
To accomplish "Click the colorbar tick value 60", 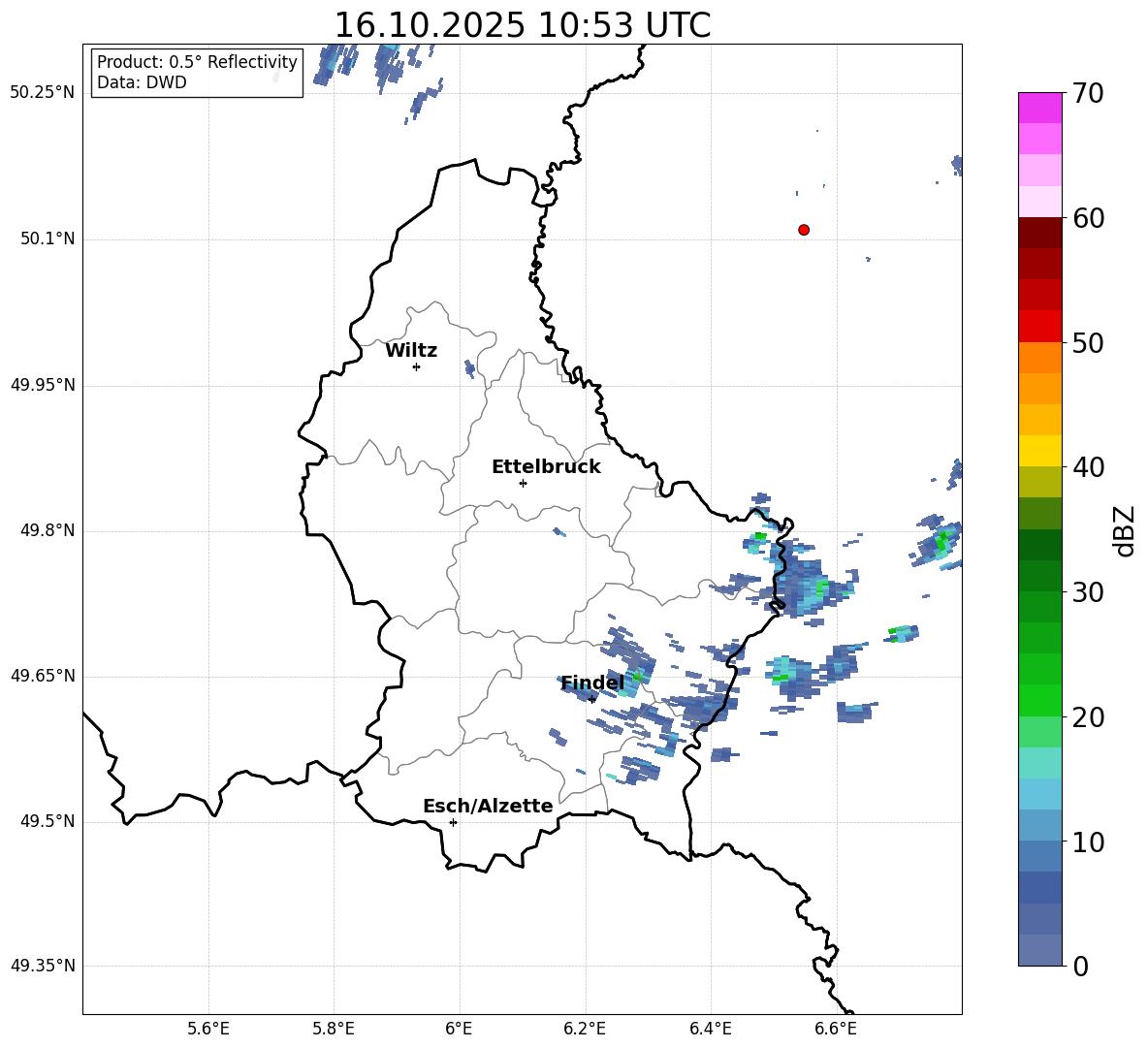I will click(x=1088, y=218).
